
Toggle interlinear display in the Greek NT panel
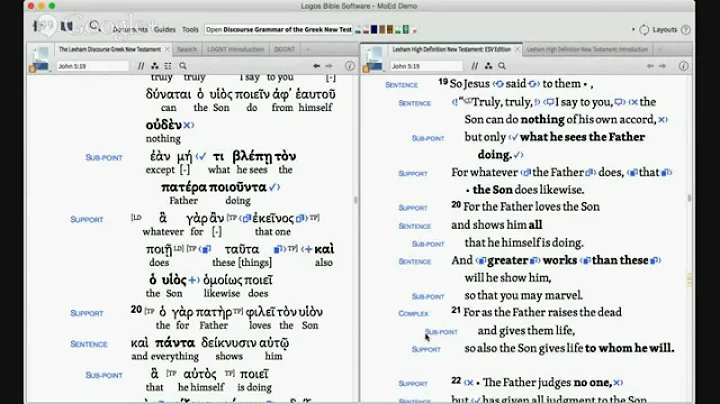tap(168, 66)
